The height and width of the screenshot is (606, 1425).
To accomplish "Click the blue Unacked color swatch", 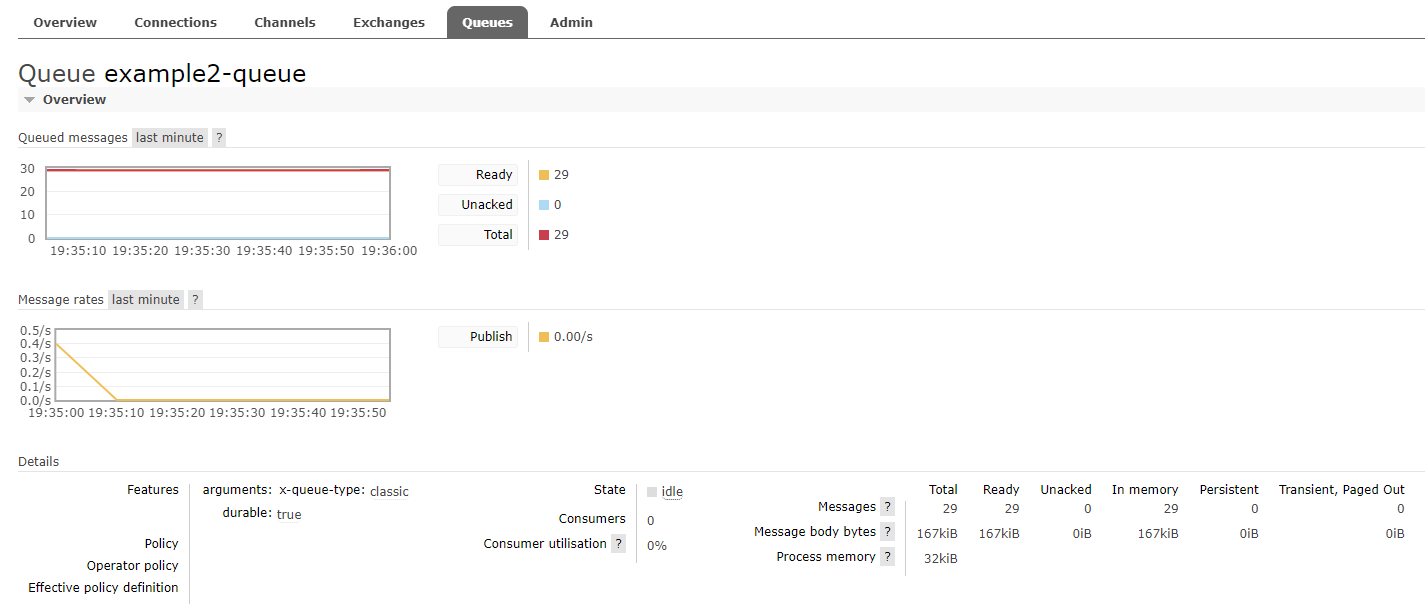I will [544, 205].
